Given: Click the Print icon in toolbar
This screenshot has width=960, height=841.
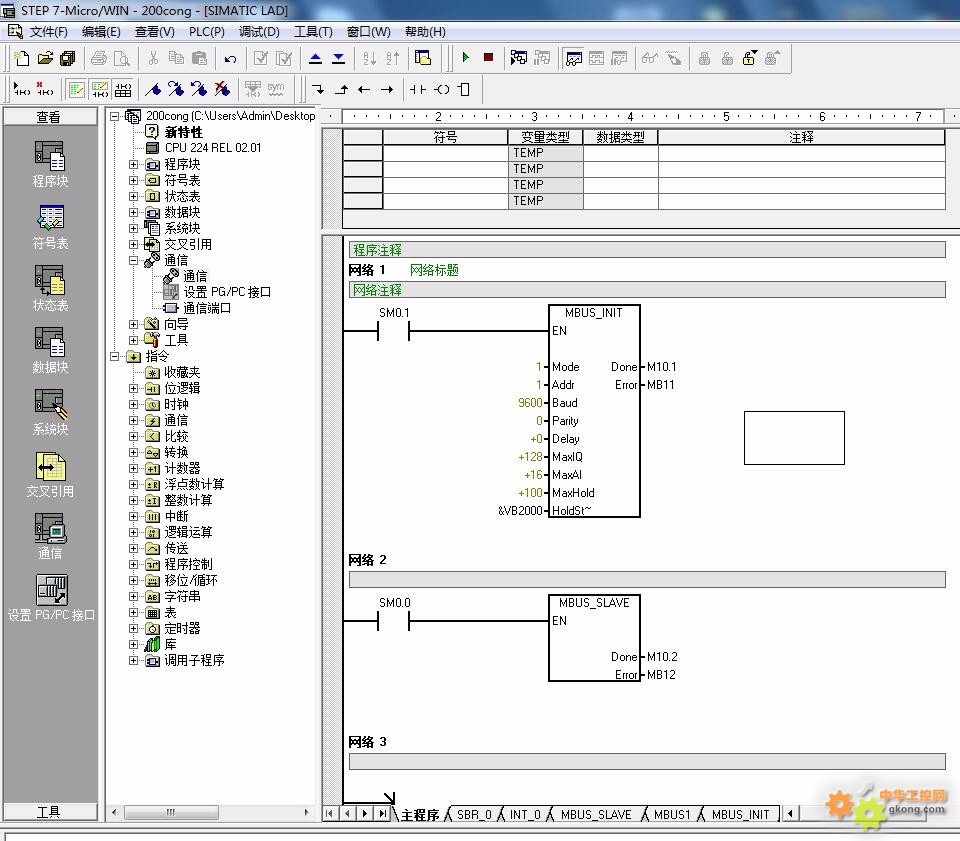Looking at the screenshot, I should click(x=99, y=58).
